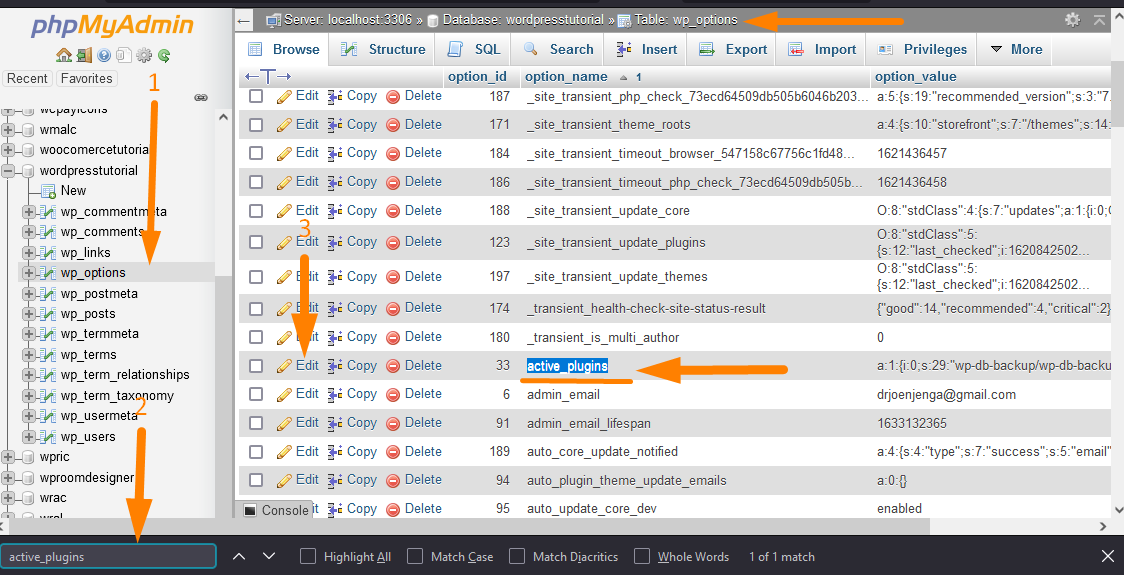Screen dimensions: 1124x575
Task: Go to phpMyAdmin home via house icon
Action: point(64,55)
